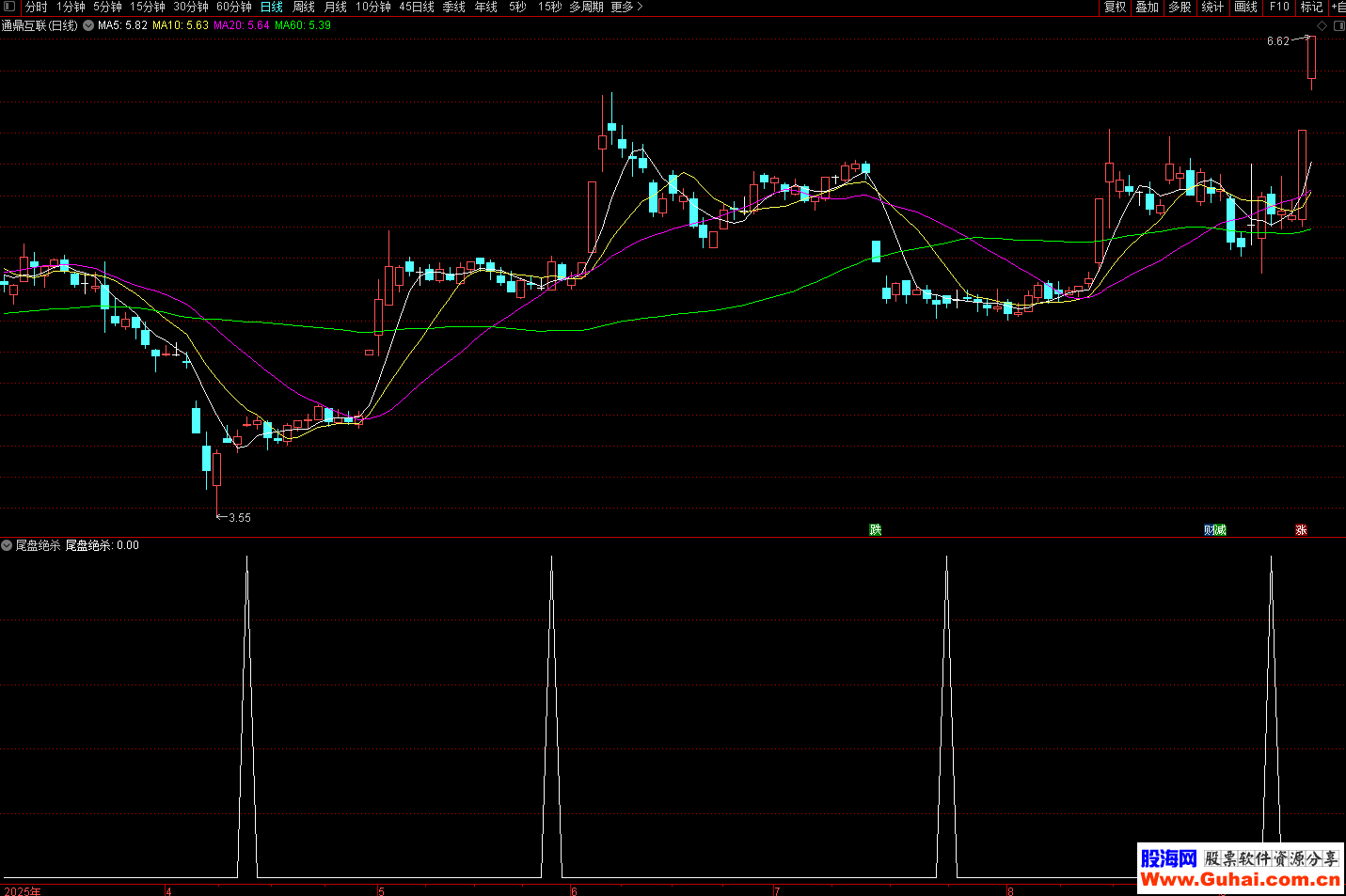1346x896 pixels.
Task: Click the month 5 marker on the time axis
Action: (381, 890)
